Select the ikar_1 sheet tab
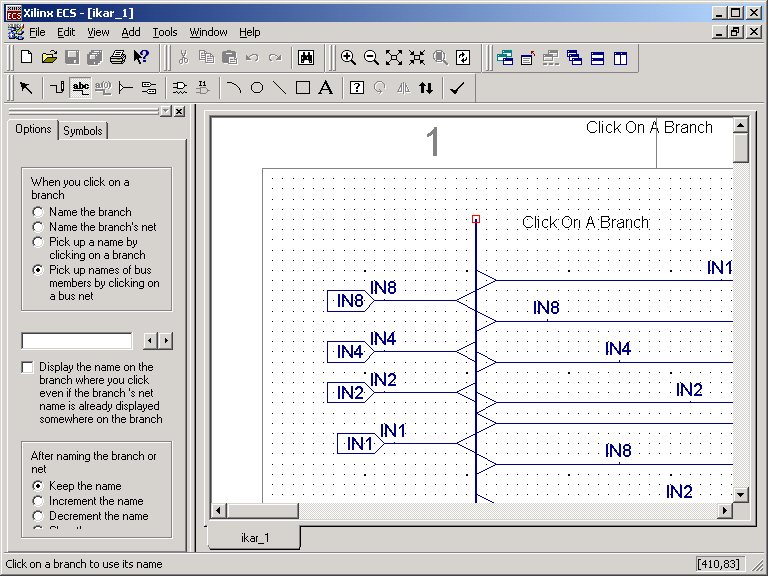The height and width of the screenshot is (576, 768). [x=255, y=538]
